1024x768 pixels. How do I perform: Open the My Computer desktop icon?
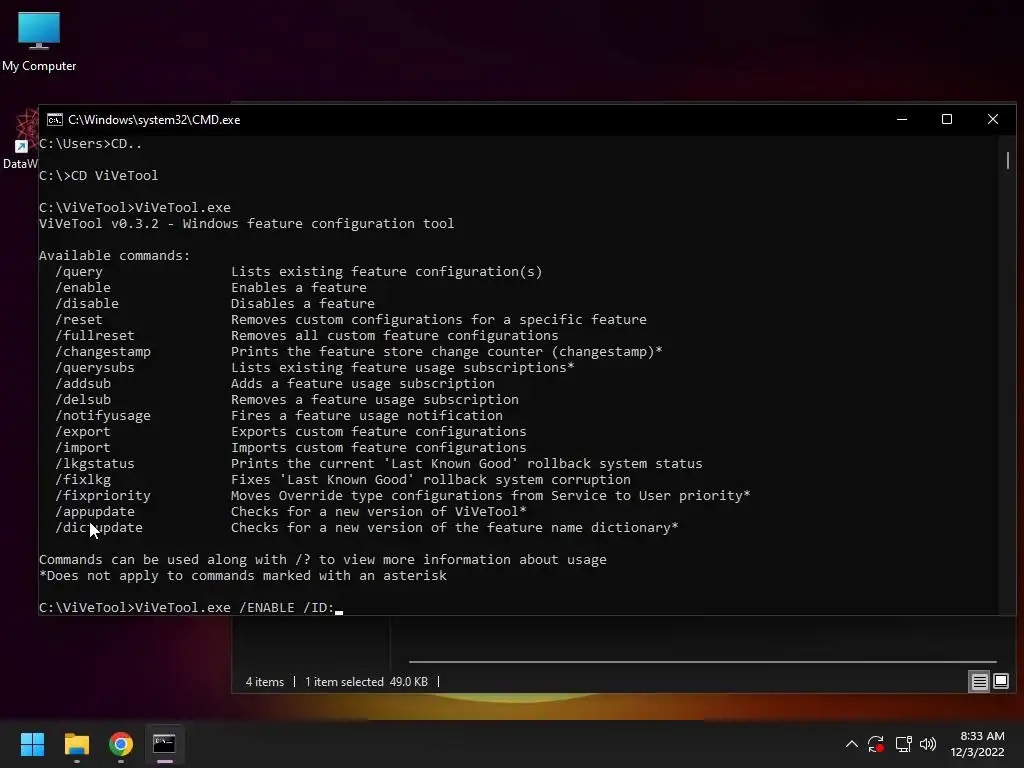(x=39, y=41)
